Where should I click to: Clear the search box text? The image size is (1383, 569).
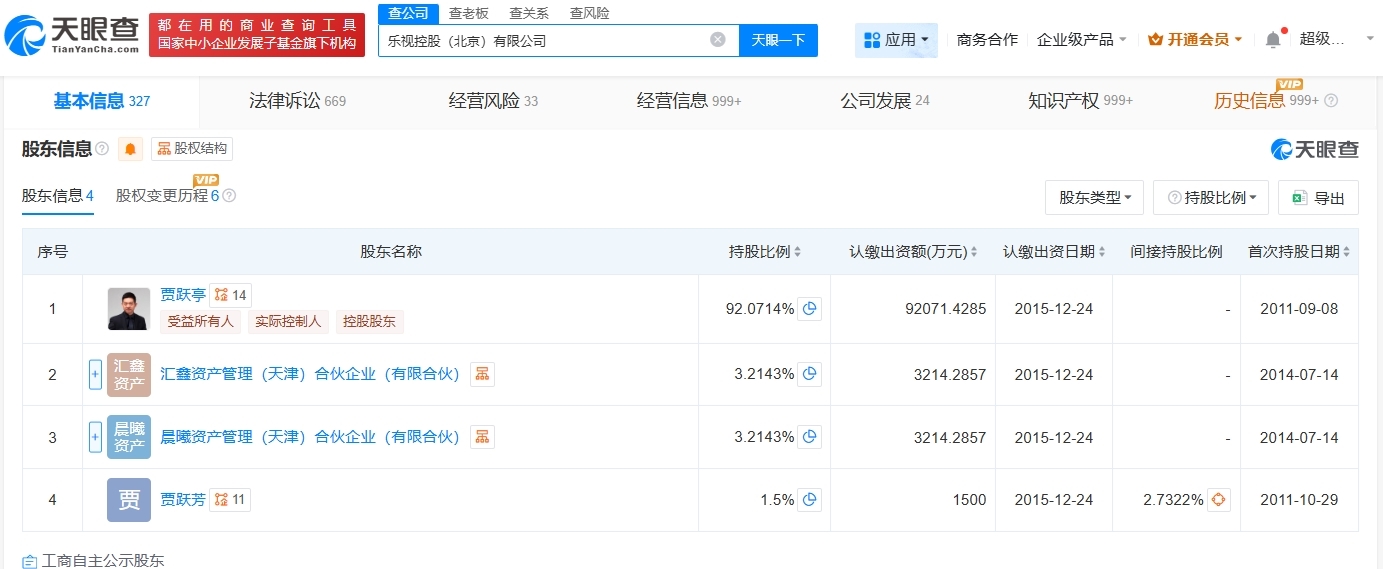click(x=718, y=40)
